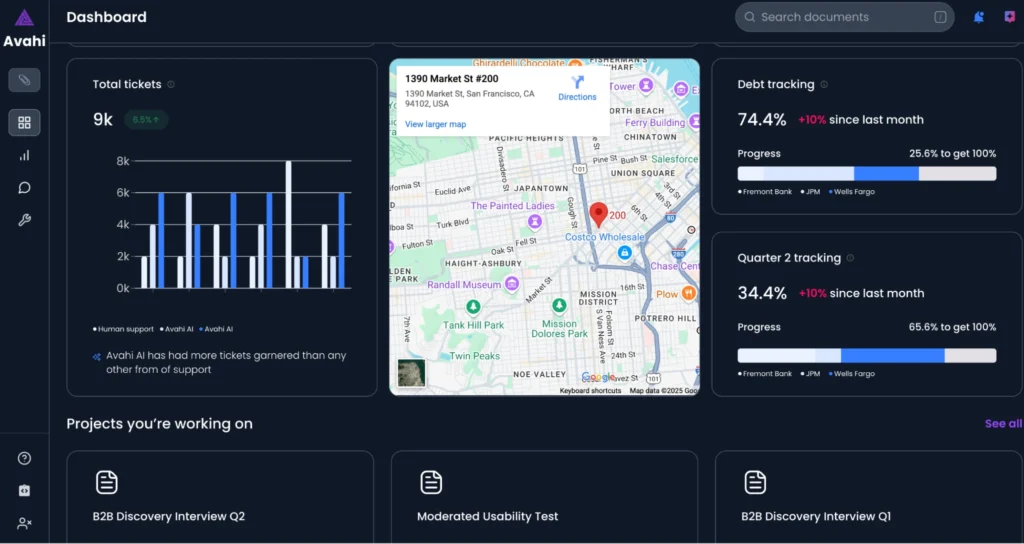Click the 34.4% quarter 2 value
Screen dimensions: 1024x544
click(762, 293)
